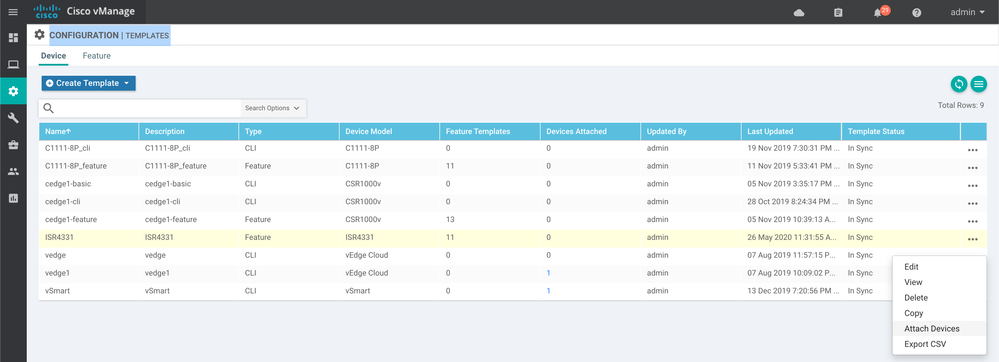
Task: Select the Configuration gear sidebar icon
Action: [x=13, y=91]
